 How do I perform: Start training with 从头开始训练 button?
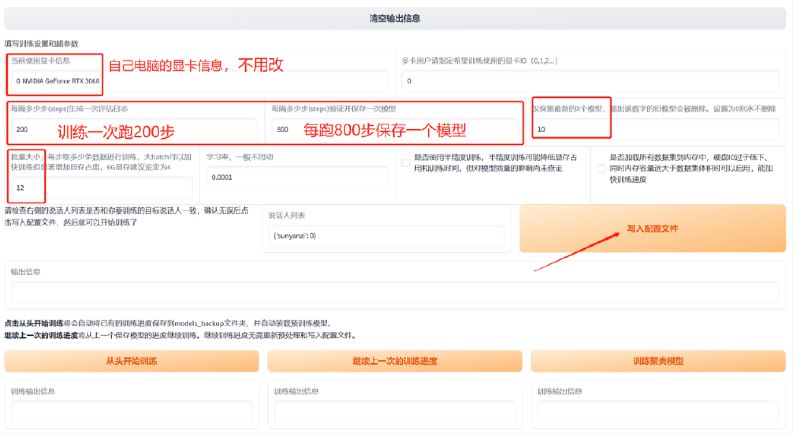click(x=132, y=361)
